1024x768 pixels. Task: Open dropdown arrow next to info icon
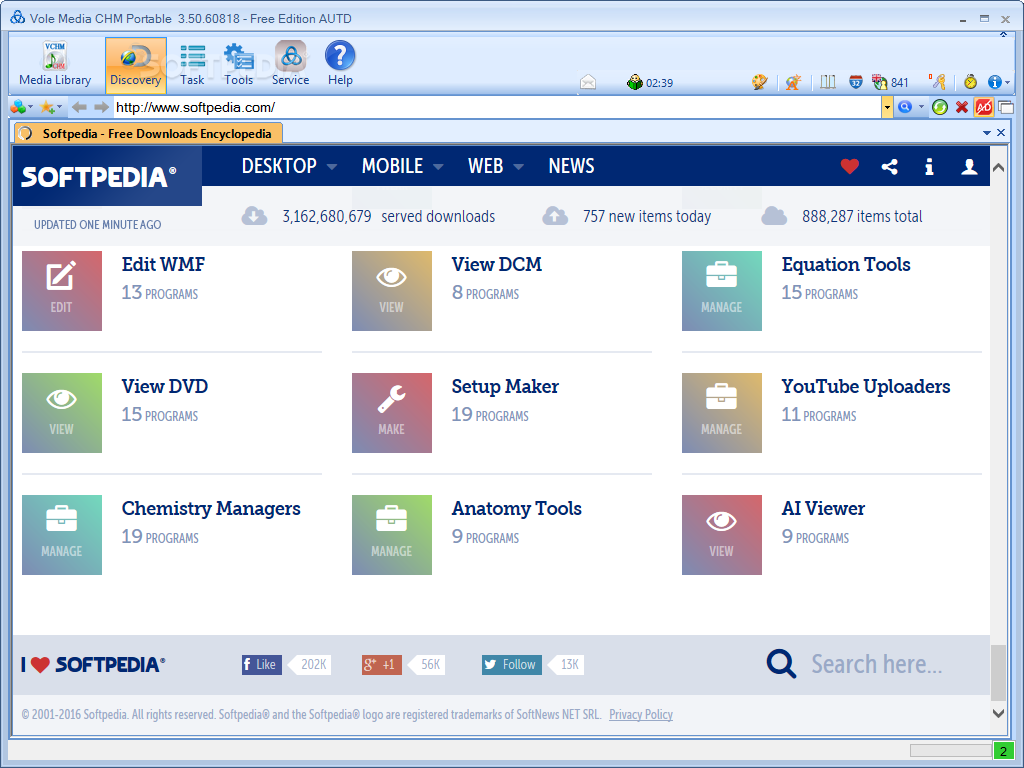pyautogui.click(x=1008, y=83)
